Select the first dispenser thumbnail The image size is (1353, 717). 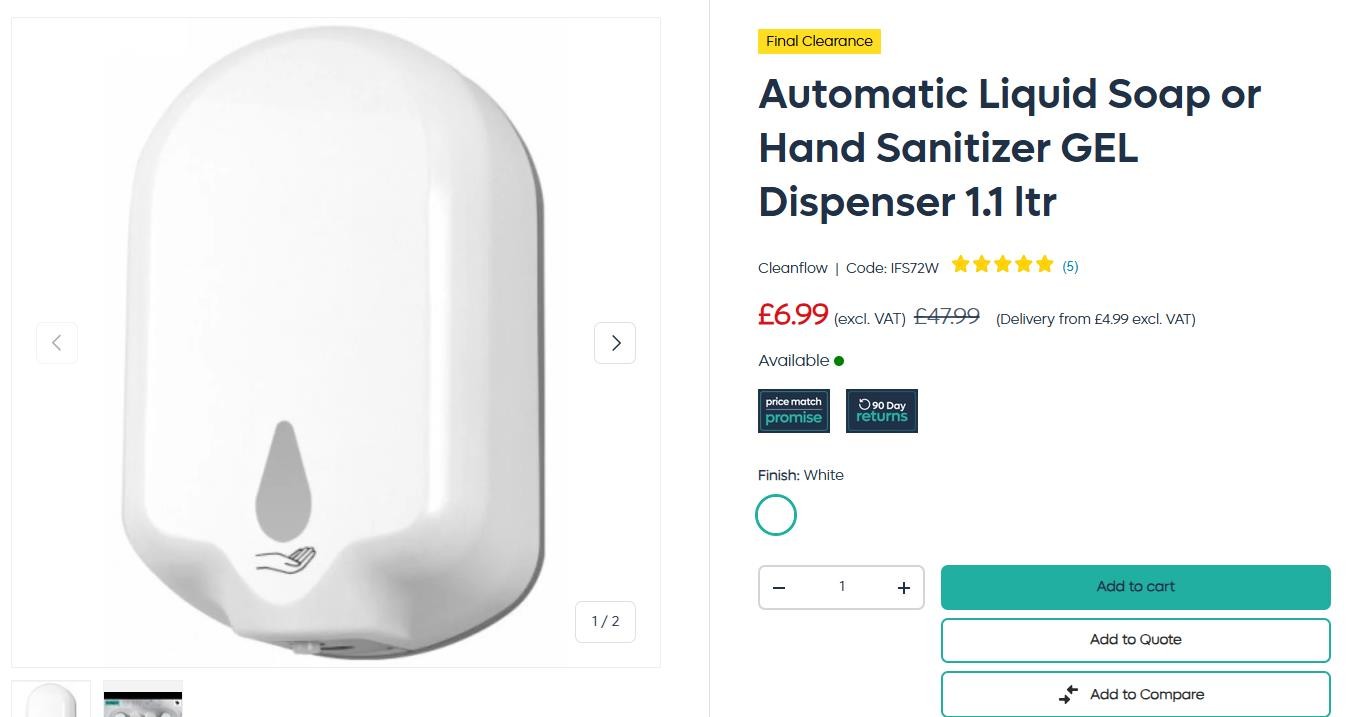pyautogui.click(x=51, y=700)
